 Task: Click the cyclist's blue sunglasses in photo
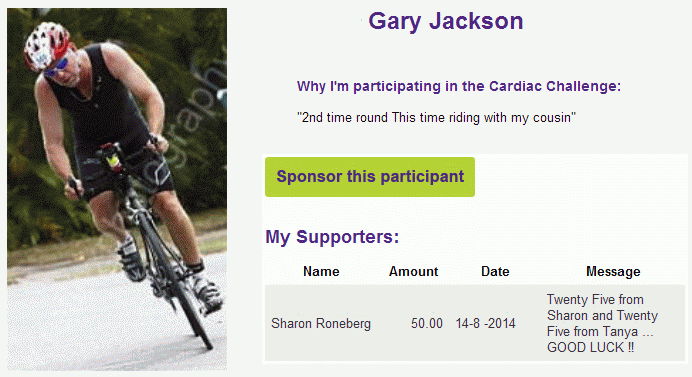click(57, 68)
